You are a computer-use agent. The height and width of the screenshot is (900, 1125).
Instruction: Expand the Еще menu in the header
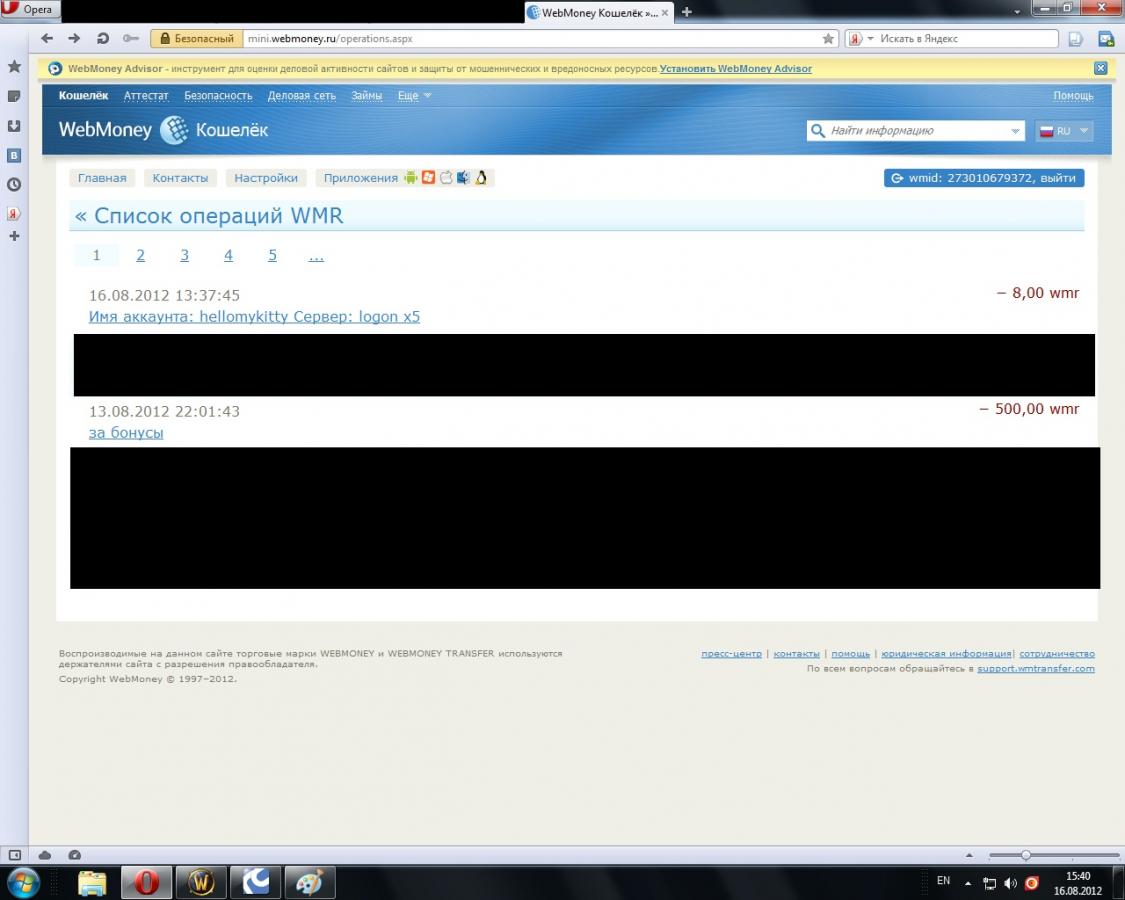pyautogui.click(x=414, y=96)
